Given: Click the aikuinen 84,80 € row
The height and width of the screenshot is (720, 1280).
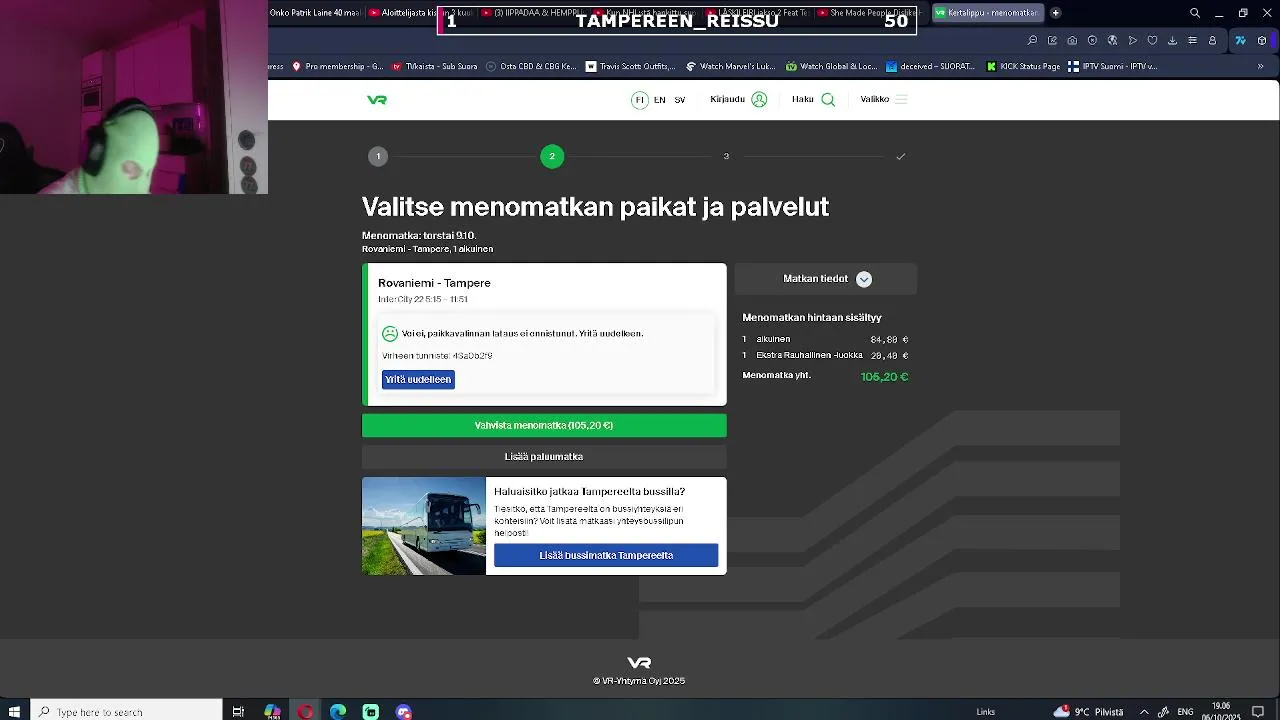Looking at the screenshot, I should point(825,340).
